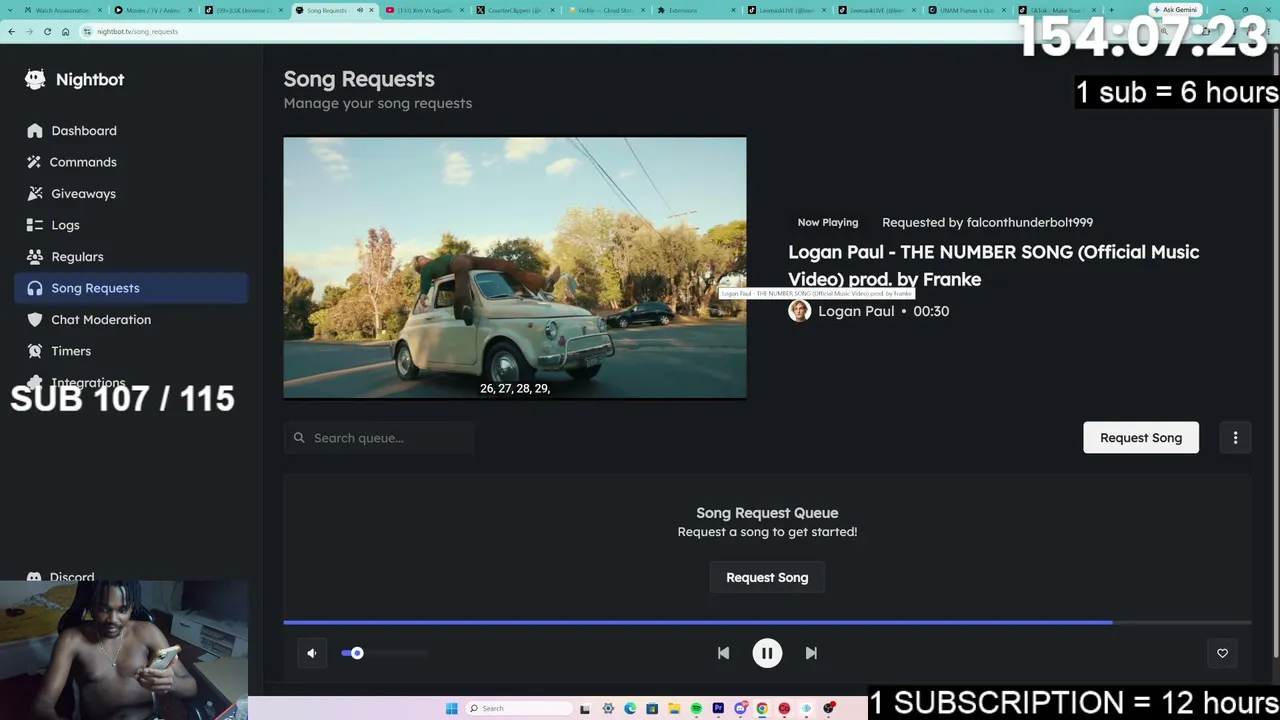1280x720 pixels.
Task: Launch Microsoft Edge from the taskbar
Action: coord(630,709)
